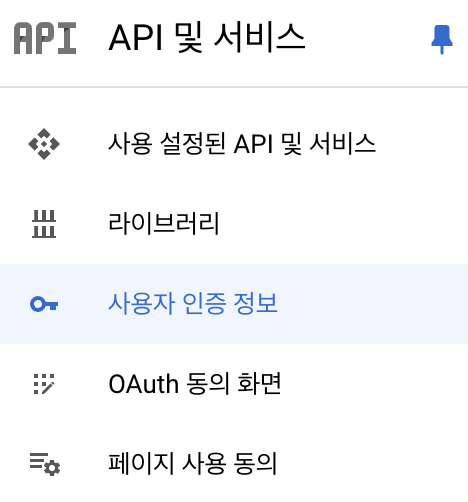Click the page usage agreement settings icon
This screenshot has height=502, width=468.
click(x=45, y=464)
